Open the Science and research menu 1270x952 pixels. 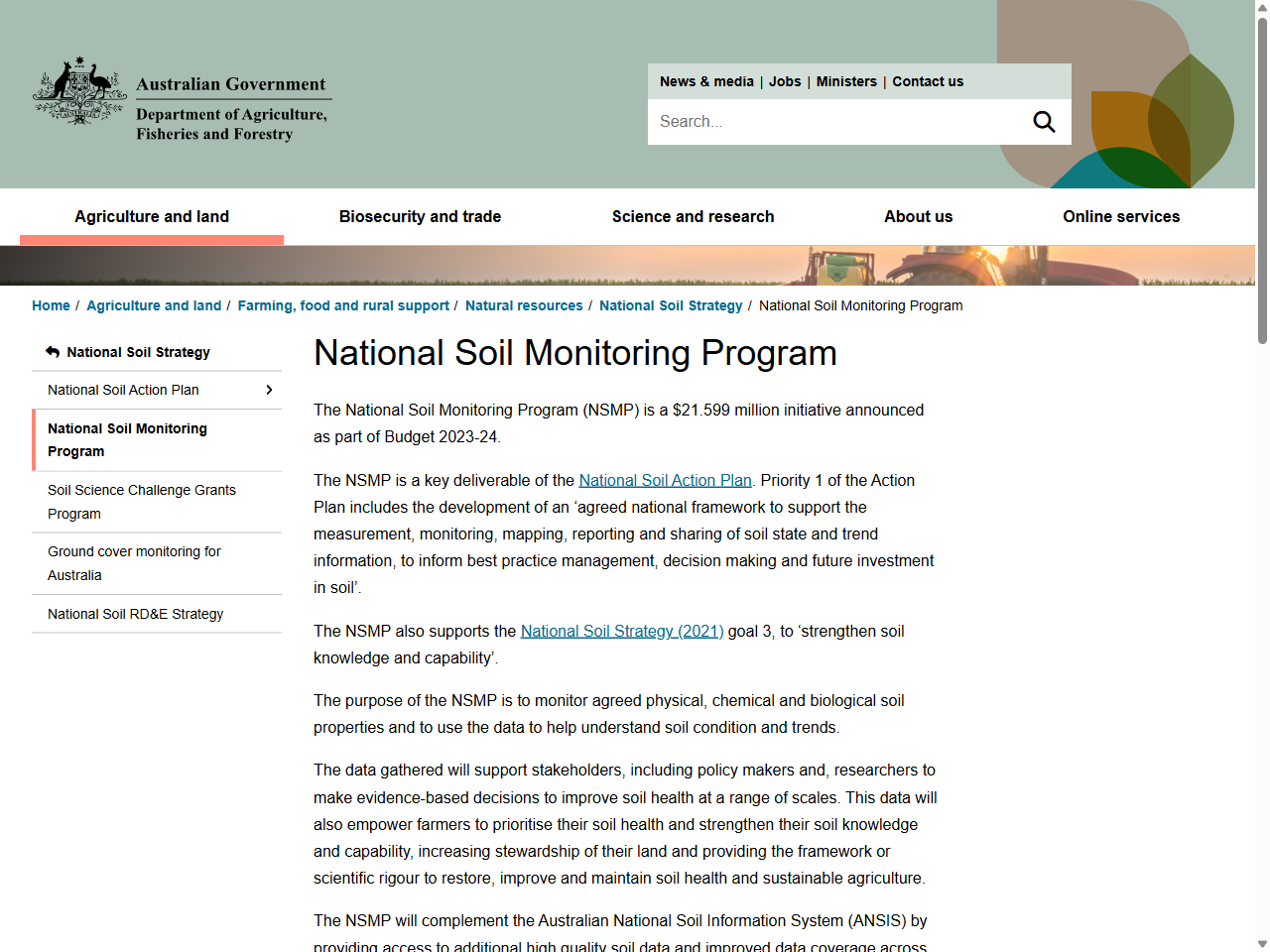pos(693,216)
